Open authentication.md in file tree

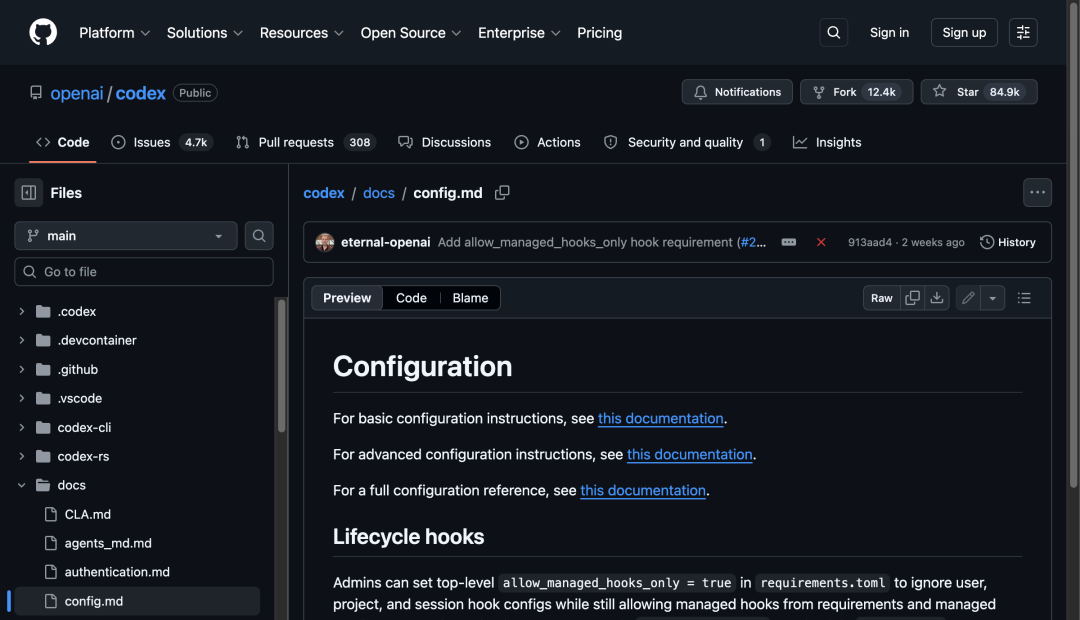coord(117,572)
